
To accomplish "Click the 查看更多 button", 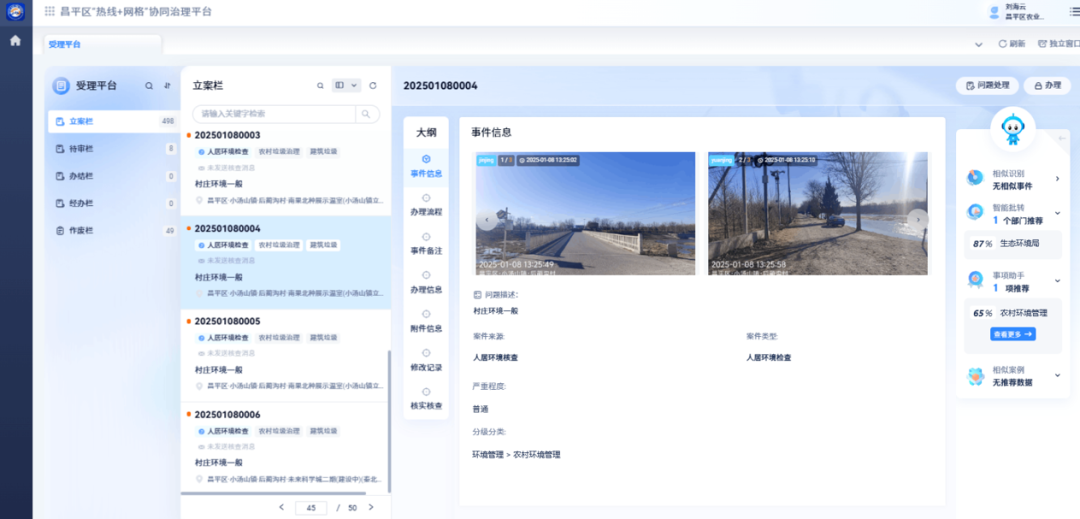I will tap(1012, 334).
